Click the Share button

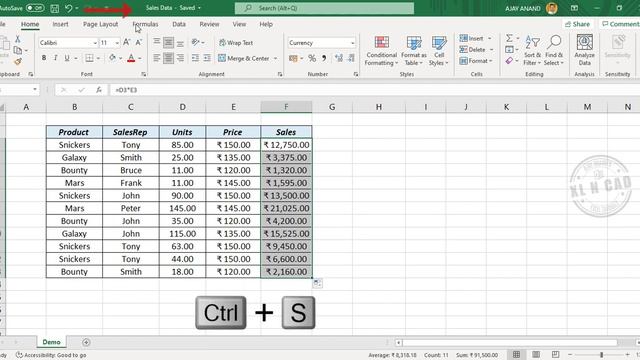[x=577, y=24]
